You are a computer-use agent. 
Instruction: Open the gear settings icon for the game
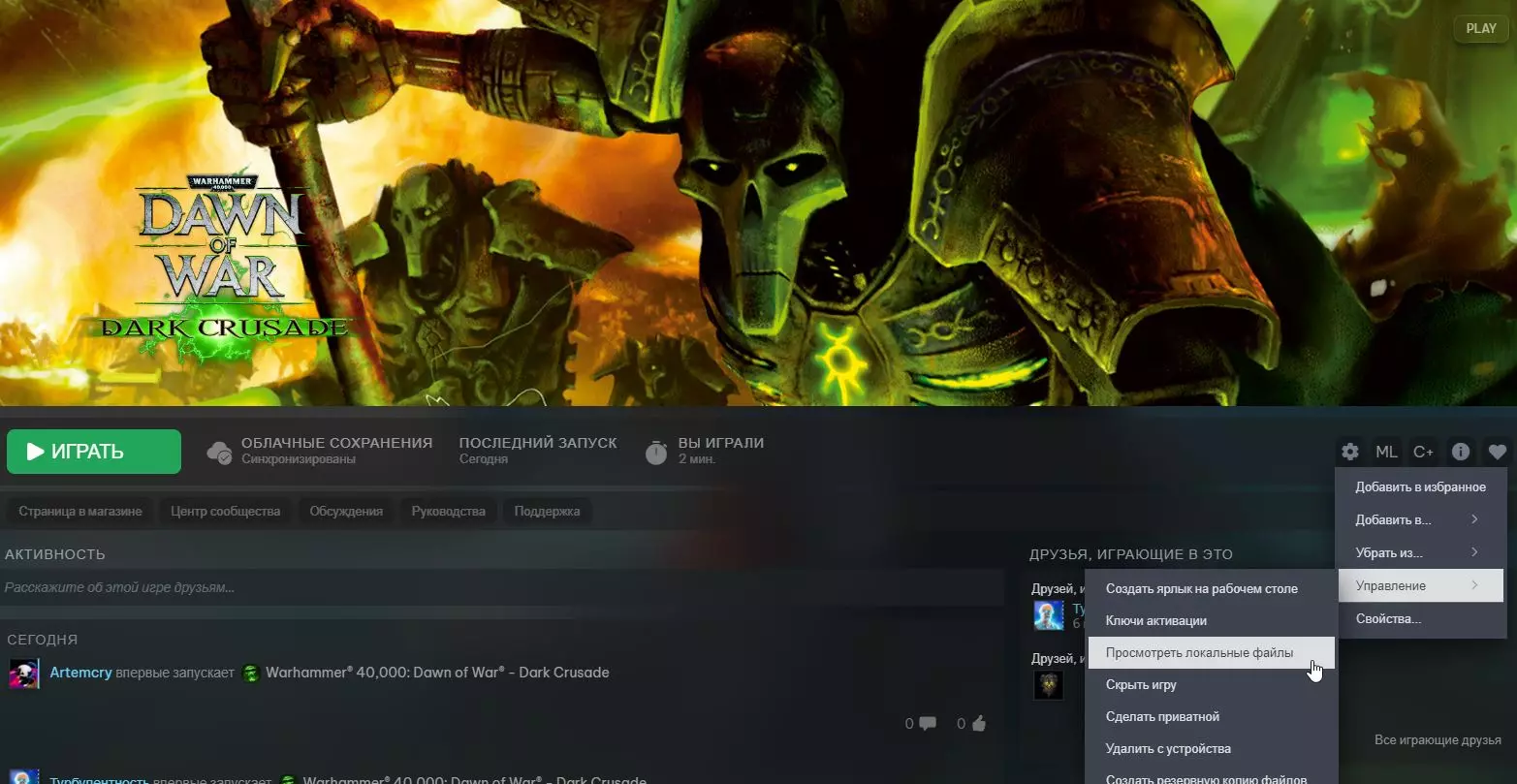[x=1349, y=452]
